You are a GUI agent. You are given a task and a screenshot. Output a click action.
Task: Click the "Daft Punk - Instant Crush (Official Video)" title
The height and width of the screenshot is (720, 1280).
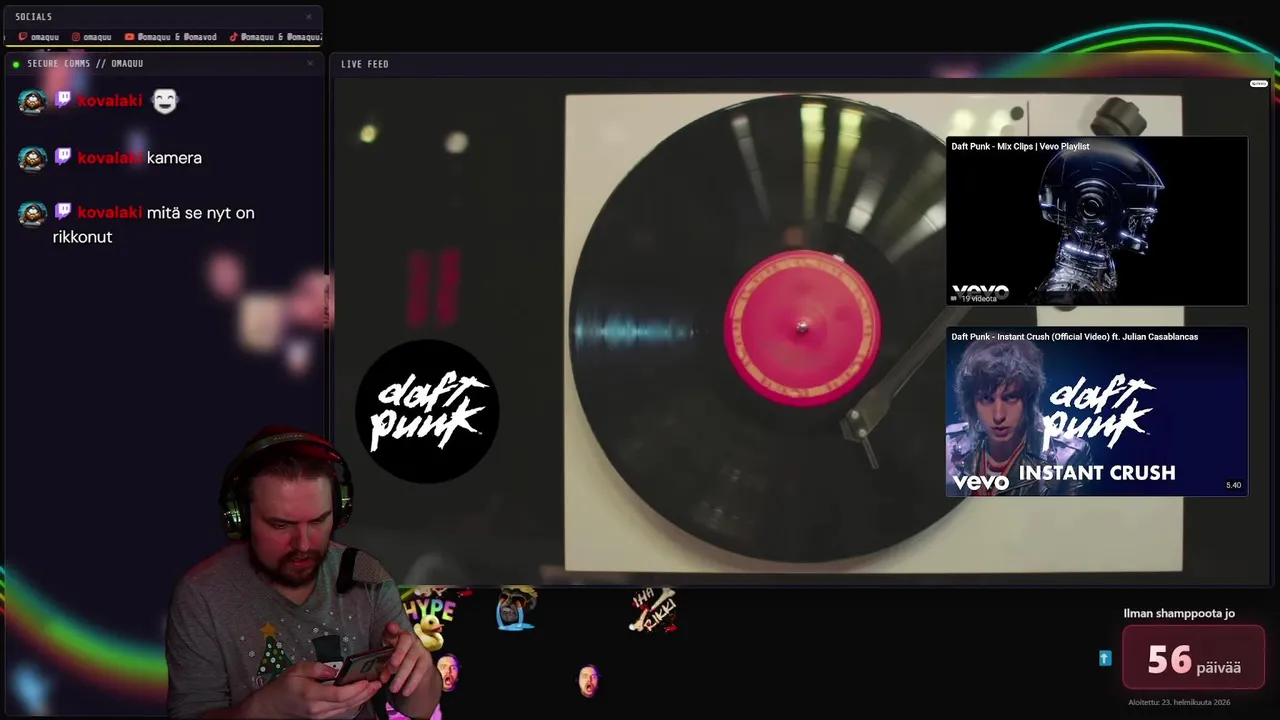[1074, 337]
